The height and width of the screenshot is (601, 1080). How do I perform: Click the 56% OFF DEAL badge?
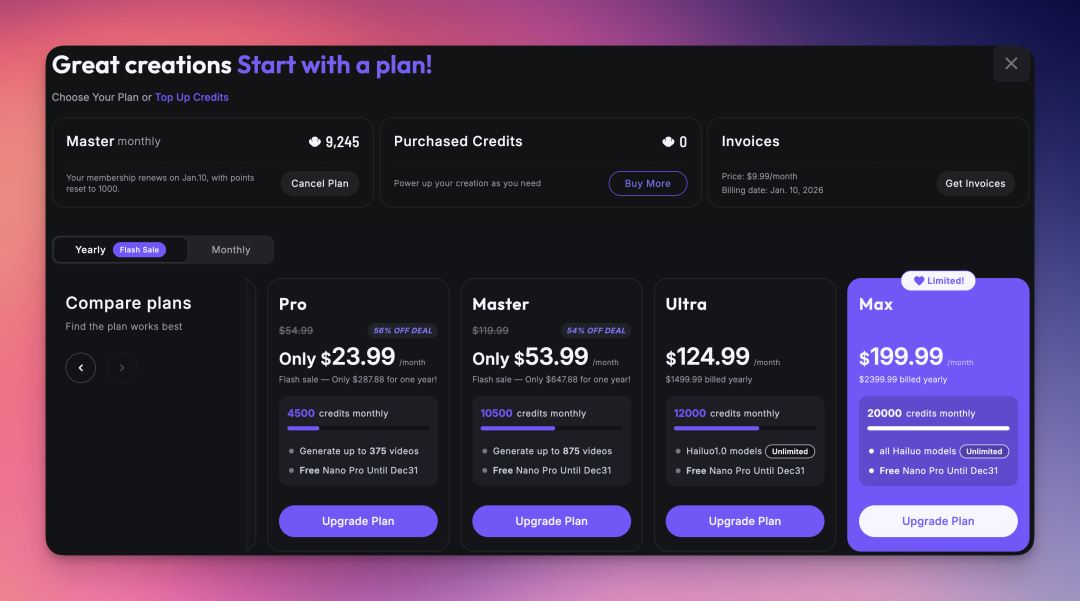(x=402, y=331)
